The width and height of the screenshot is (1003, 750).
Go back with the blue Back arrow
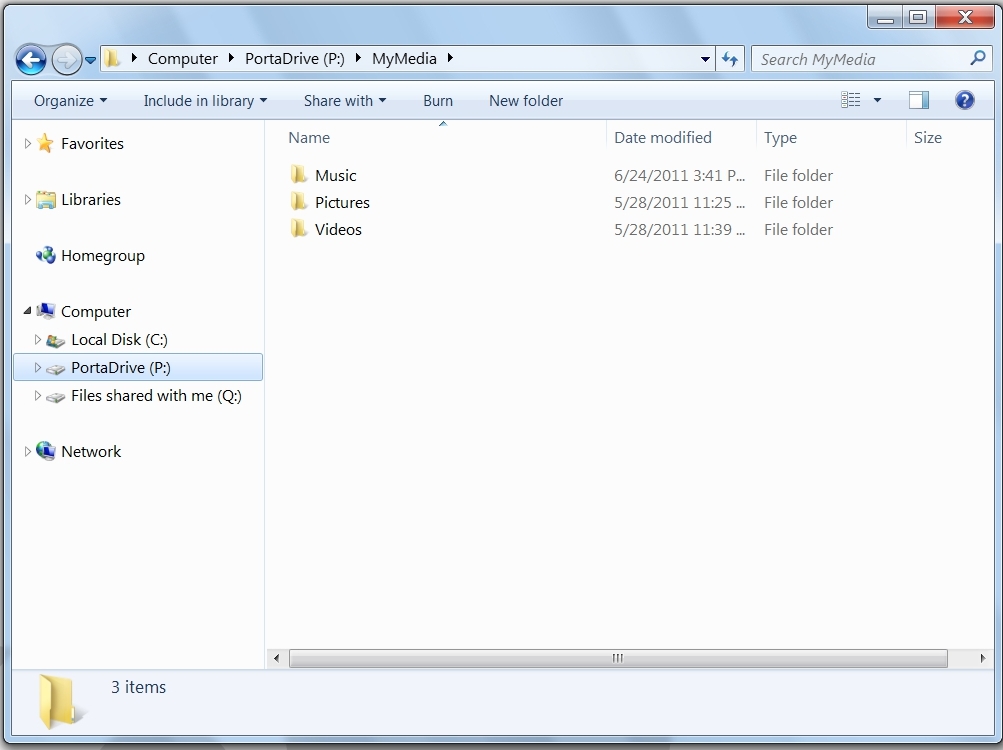[31, 60]
